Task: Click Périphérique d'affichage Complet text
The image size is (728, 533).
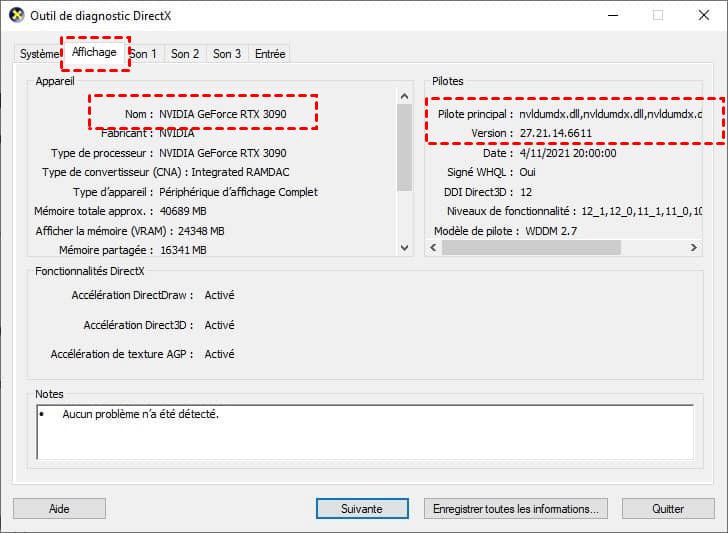Action: pyautogui.click(x=239, y=192)
